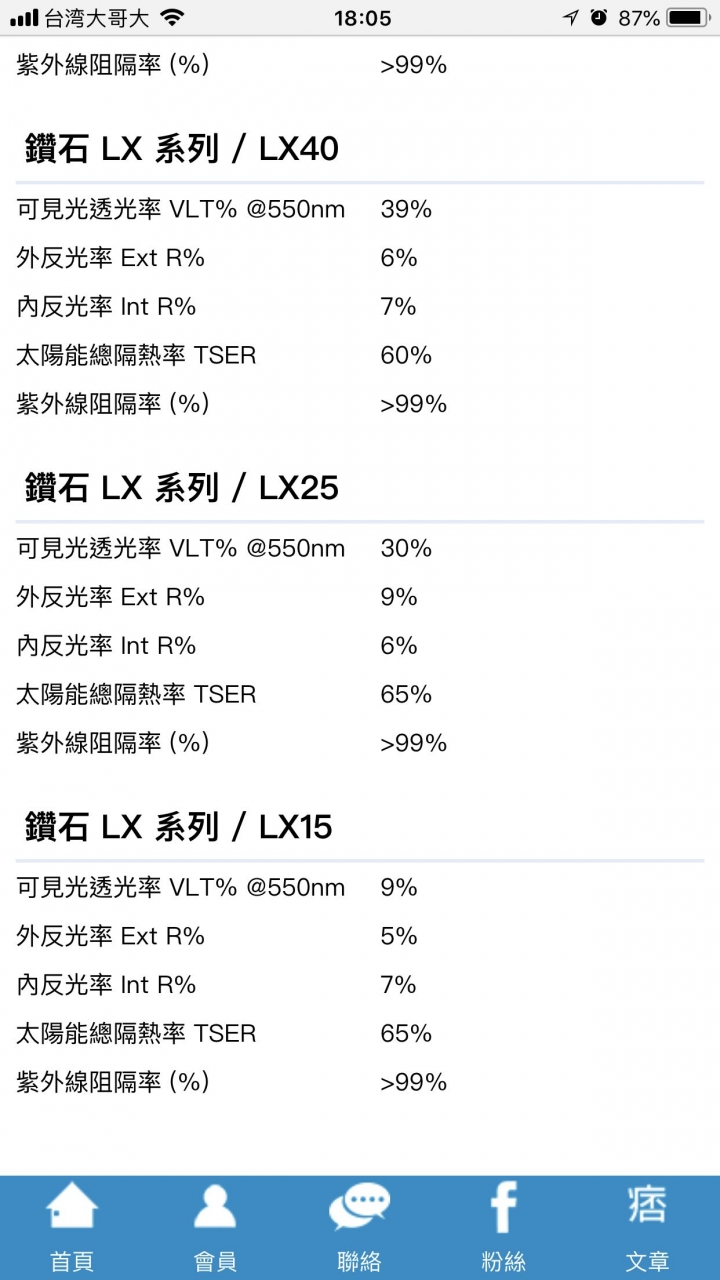
Task: Tap the location arrow status icon
Action: click(571, 18)
